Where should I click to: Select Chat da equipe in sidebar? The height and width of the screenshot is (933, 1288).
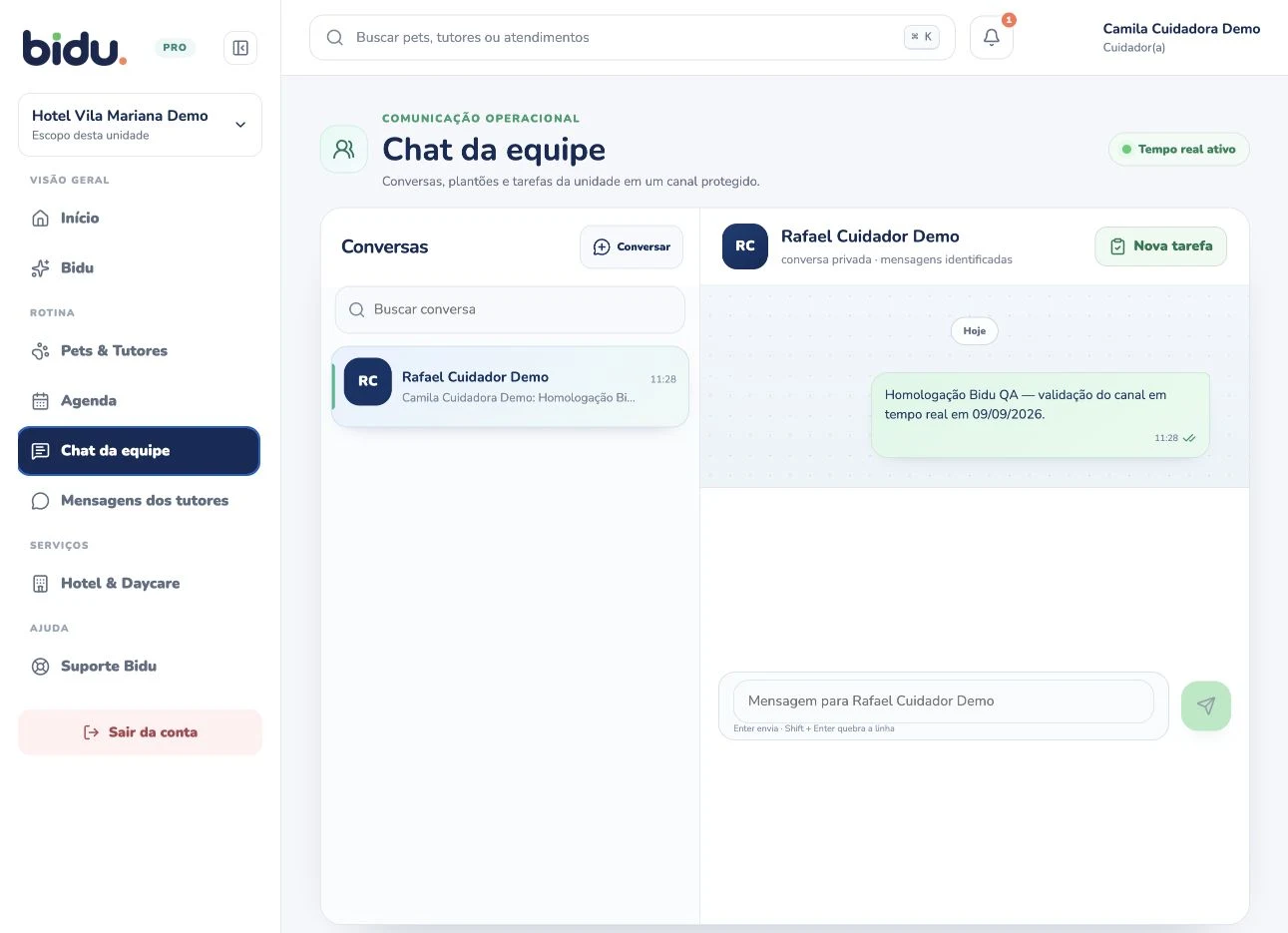140,451
